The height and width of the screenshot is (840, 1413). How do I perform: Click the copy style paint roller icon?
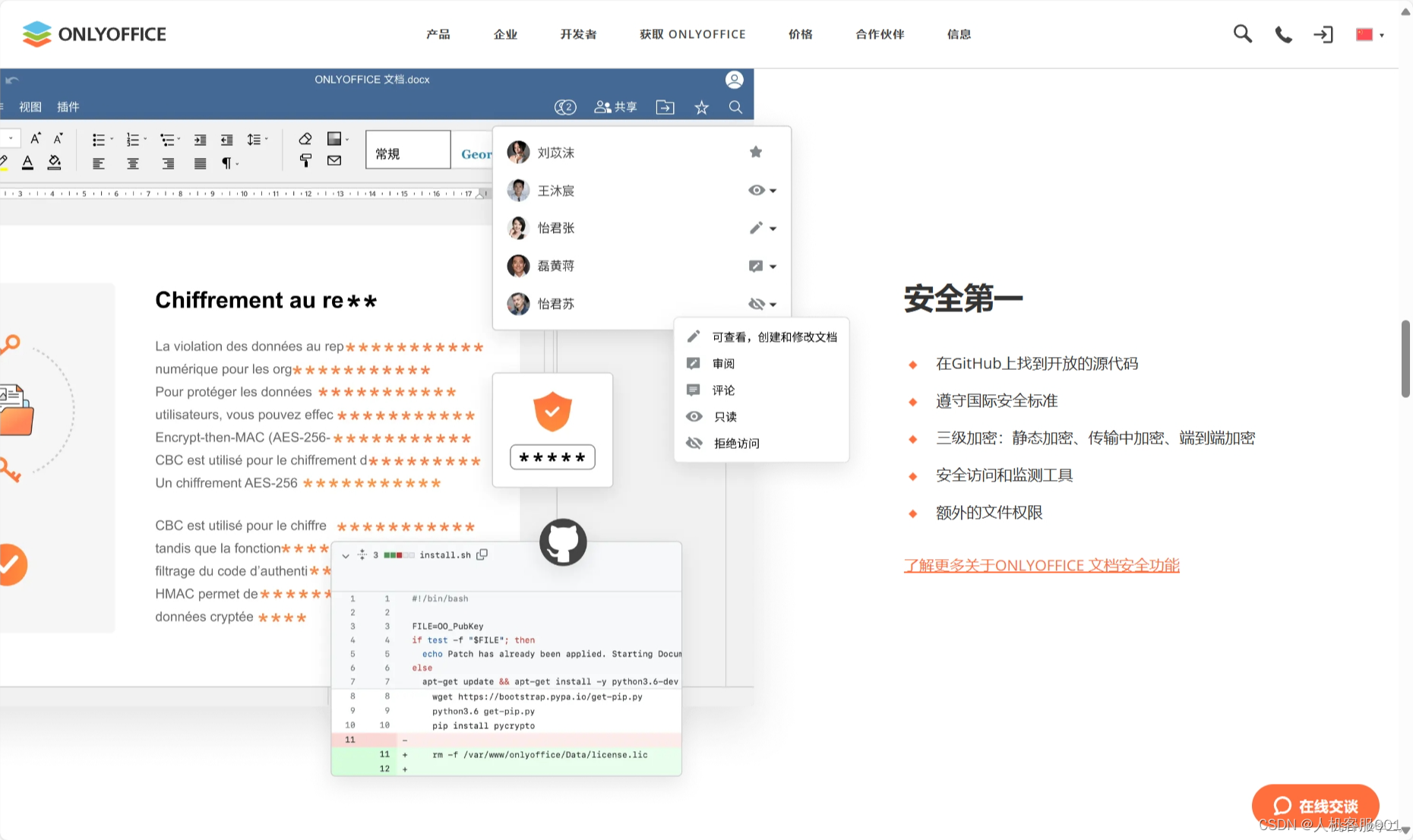click(x=305, y=160)
